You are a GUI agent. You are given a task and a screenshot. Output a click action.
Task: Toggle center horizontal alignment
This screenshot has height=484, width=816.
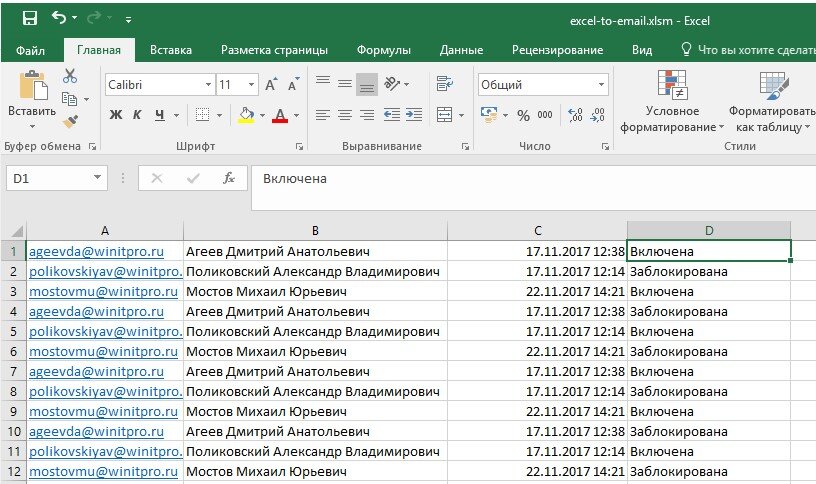click(345, 114)
